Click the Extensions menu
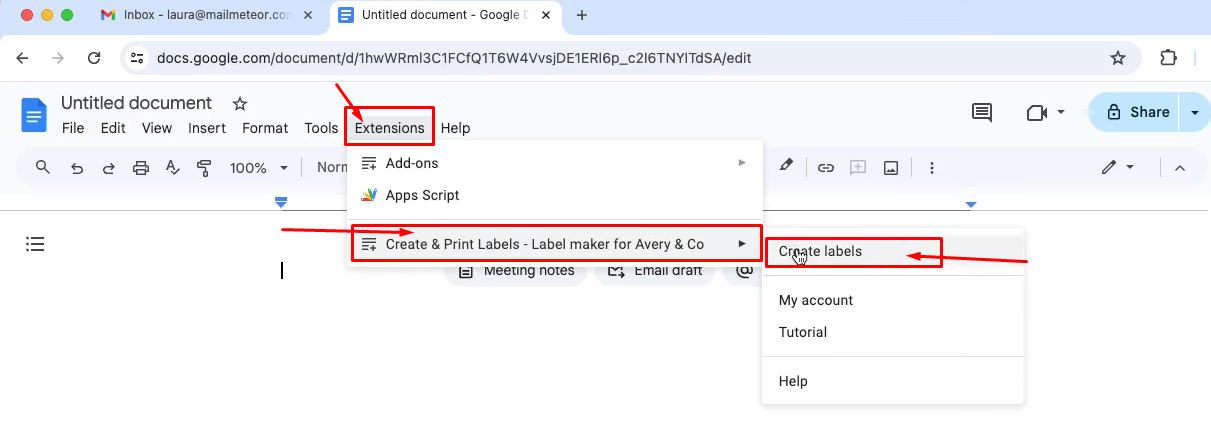This screenshot has width=1211, height=447. point(390,128)
